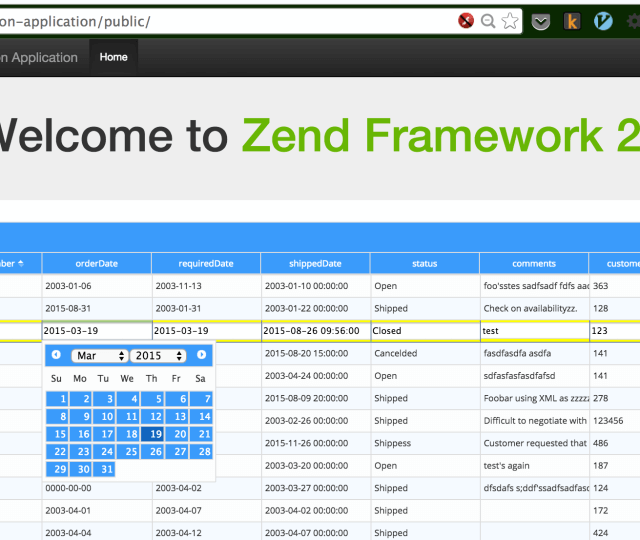The image size is (640, 540).
Task: Open the 2015 year dropdown
Action: [158, 356]
